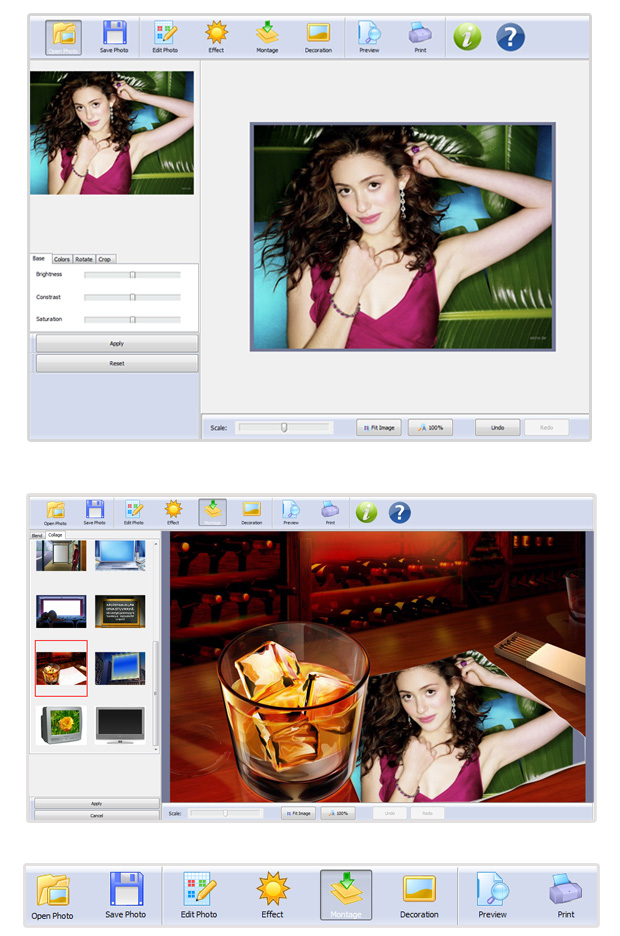Click the Brightness slider handle
This screenshot has width=620, height=936.
point(132,275)
